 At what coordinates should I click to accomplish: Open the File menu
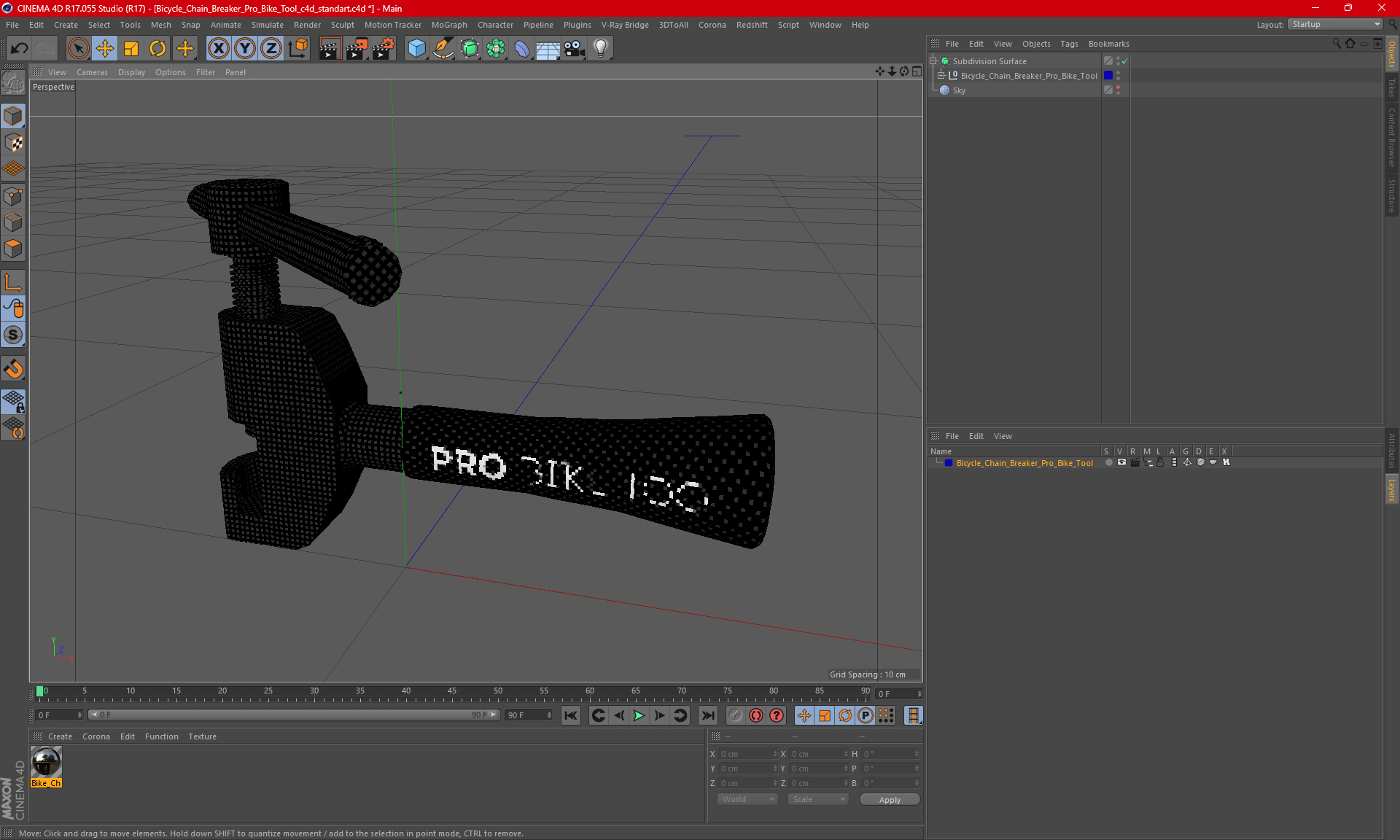tap(12, 25)
